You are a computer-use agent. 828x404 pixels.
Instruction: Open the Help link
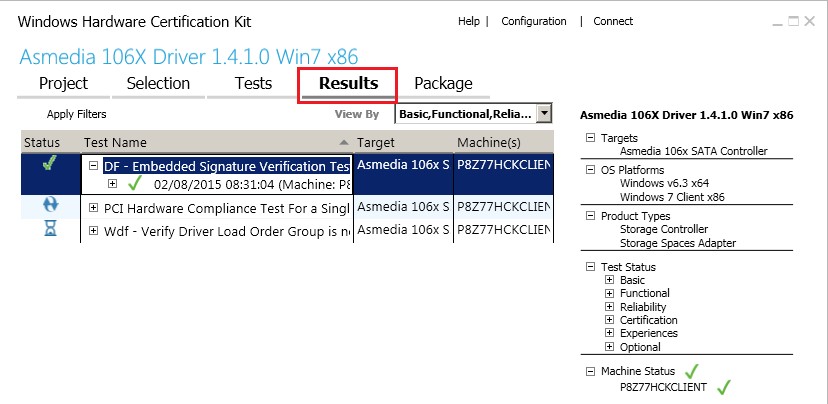469,21
